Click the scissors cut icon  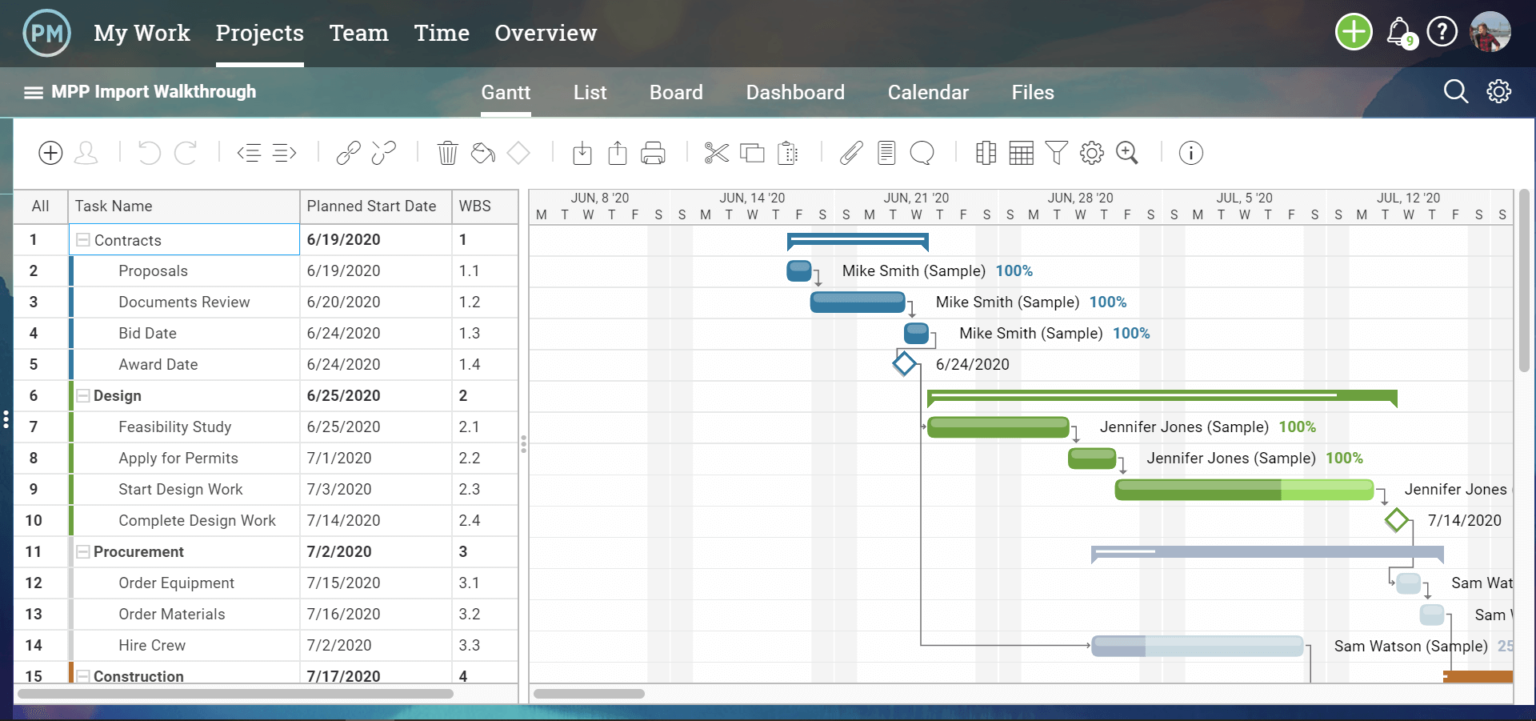(x=716, y=153)
